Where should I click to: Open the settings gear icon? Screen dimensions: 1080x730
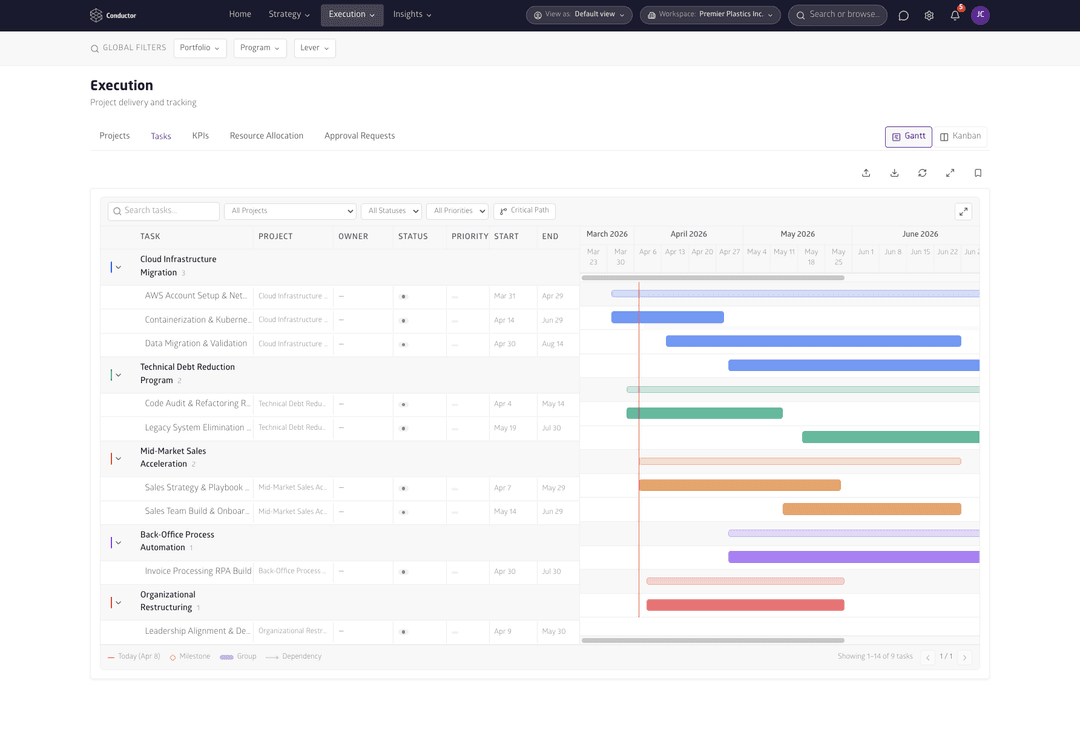tap(928, 15)
